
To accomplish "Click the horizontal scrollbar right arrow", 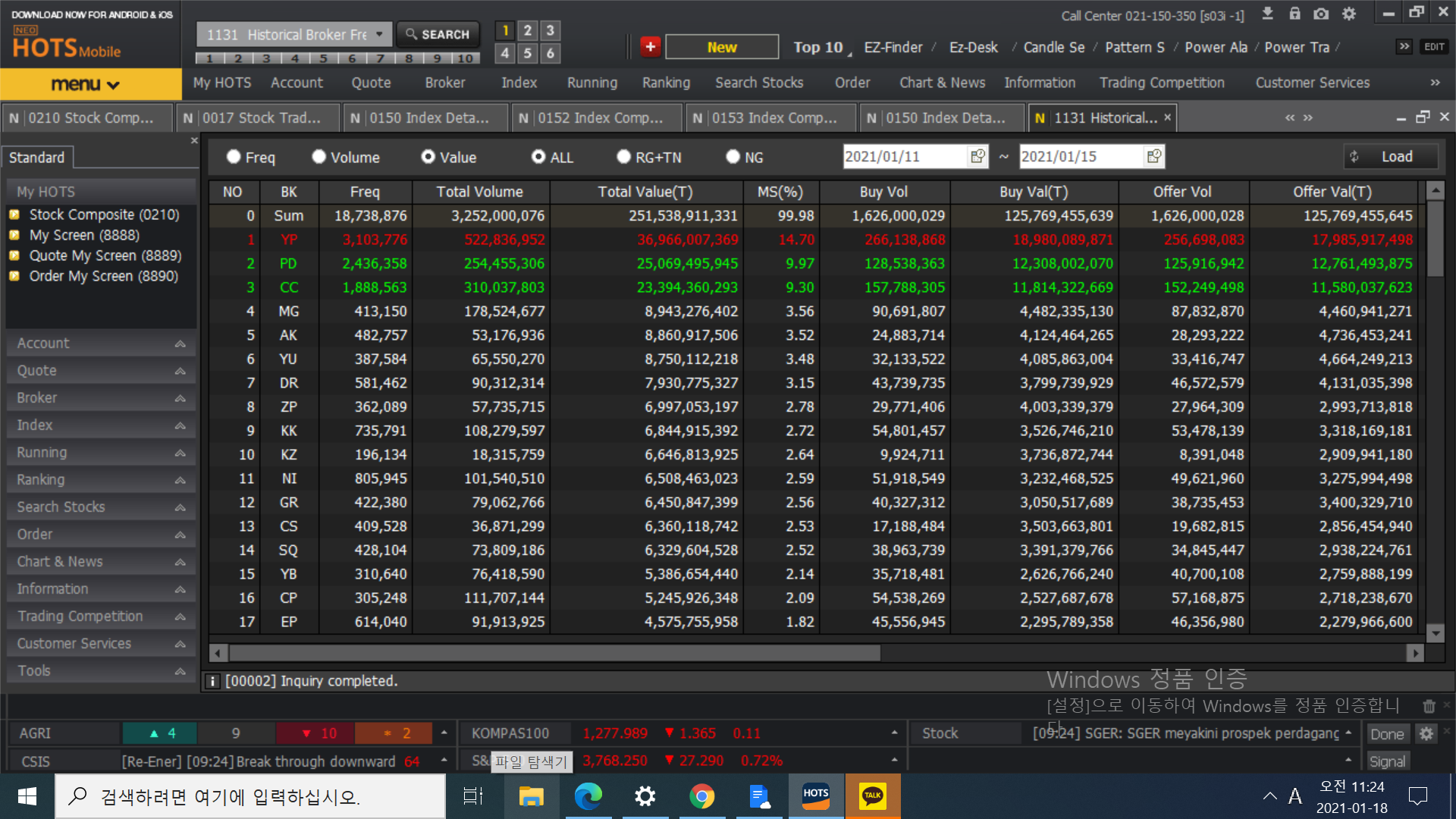I will click(1414, 653).
